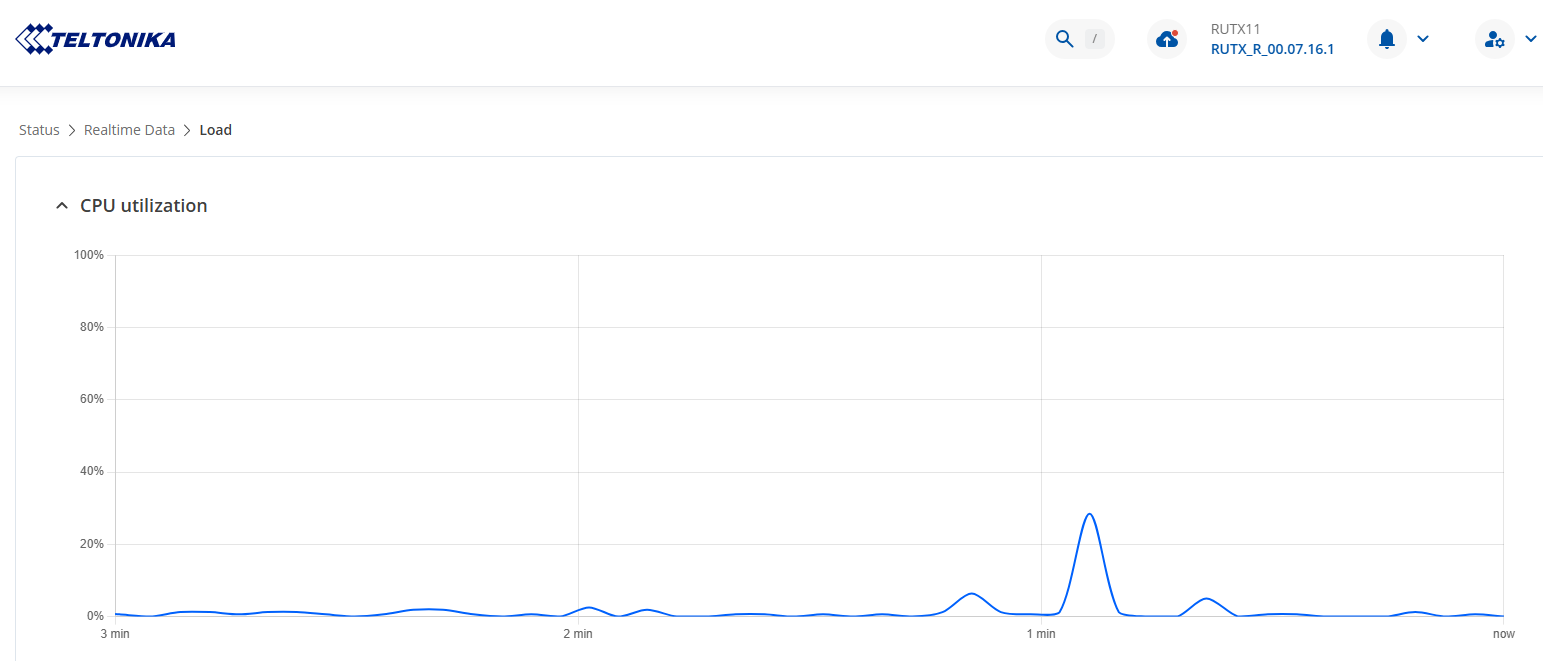Click the RUTX11 device name
1543x661 pixels.
1235,29
